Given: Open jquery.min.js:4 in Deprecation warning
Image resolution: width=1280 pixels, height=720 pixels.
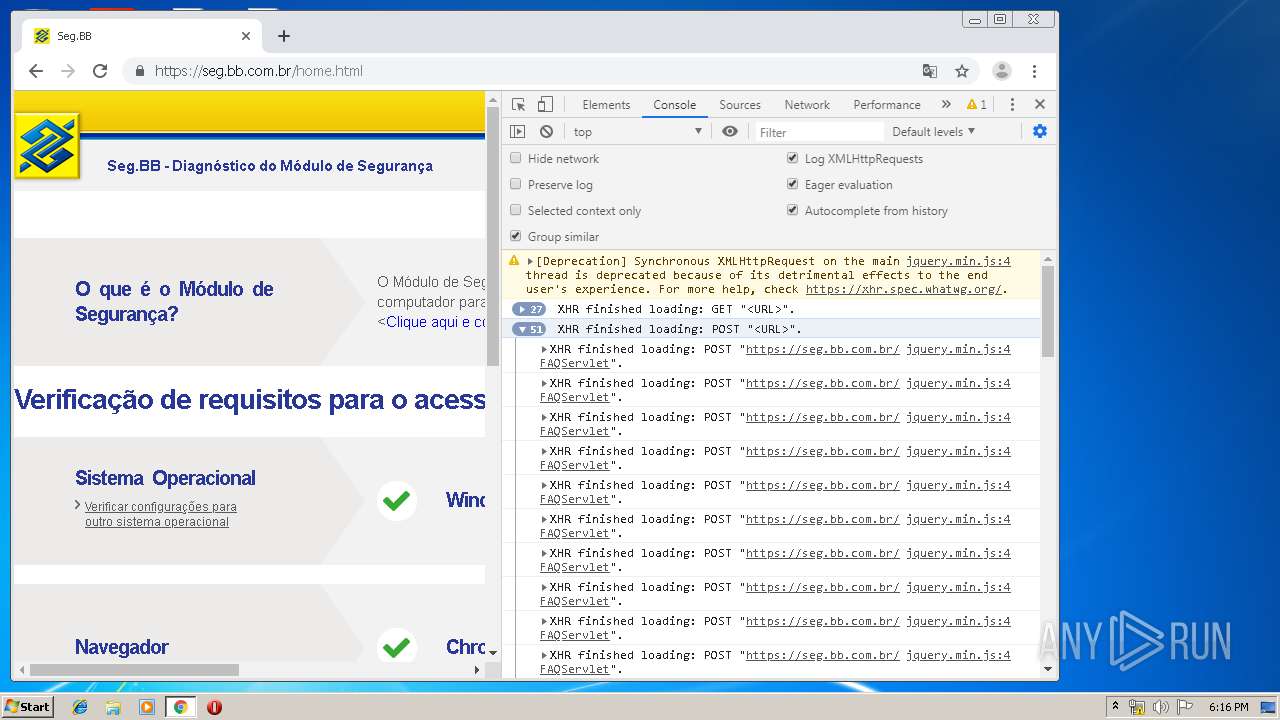Looking at the screenshot, I should pos(958,261).
